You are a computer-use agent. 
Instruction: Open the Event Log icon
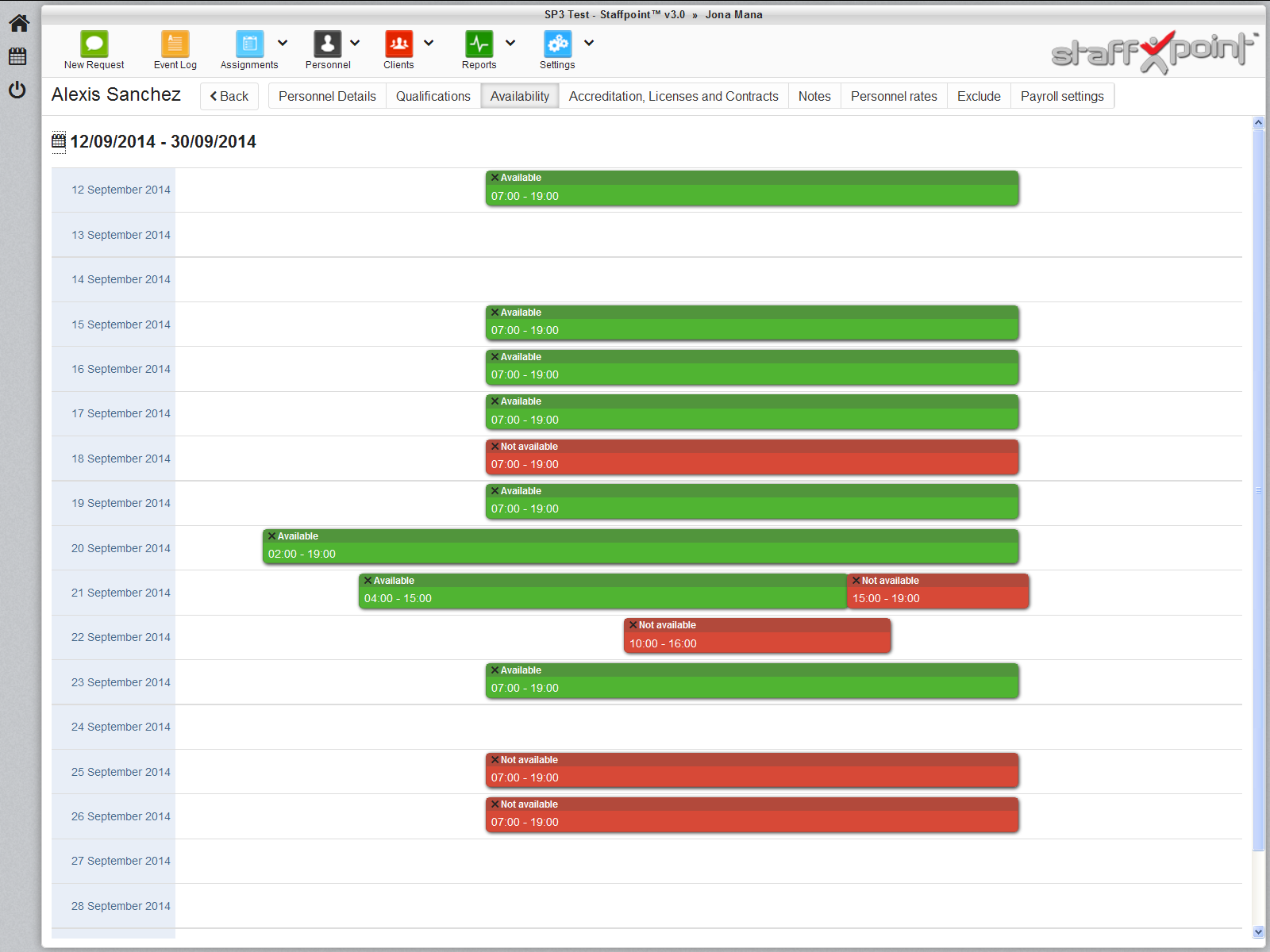tap(175, 44)
